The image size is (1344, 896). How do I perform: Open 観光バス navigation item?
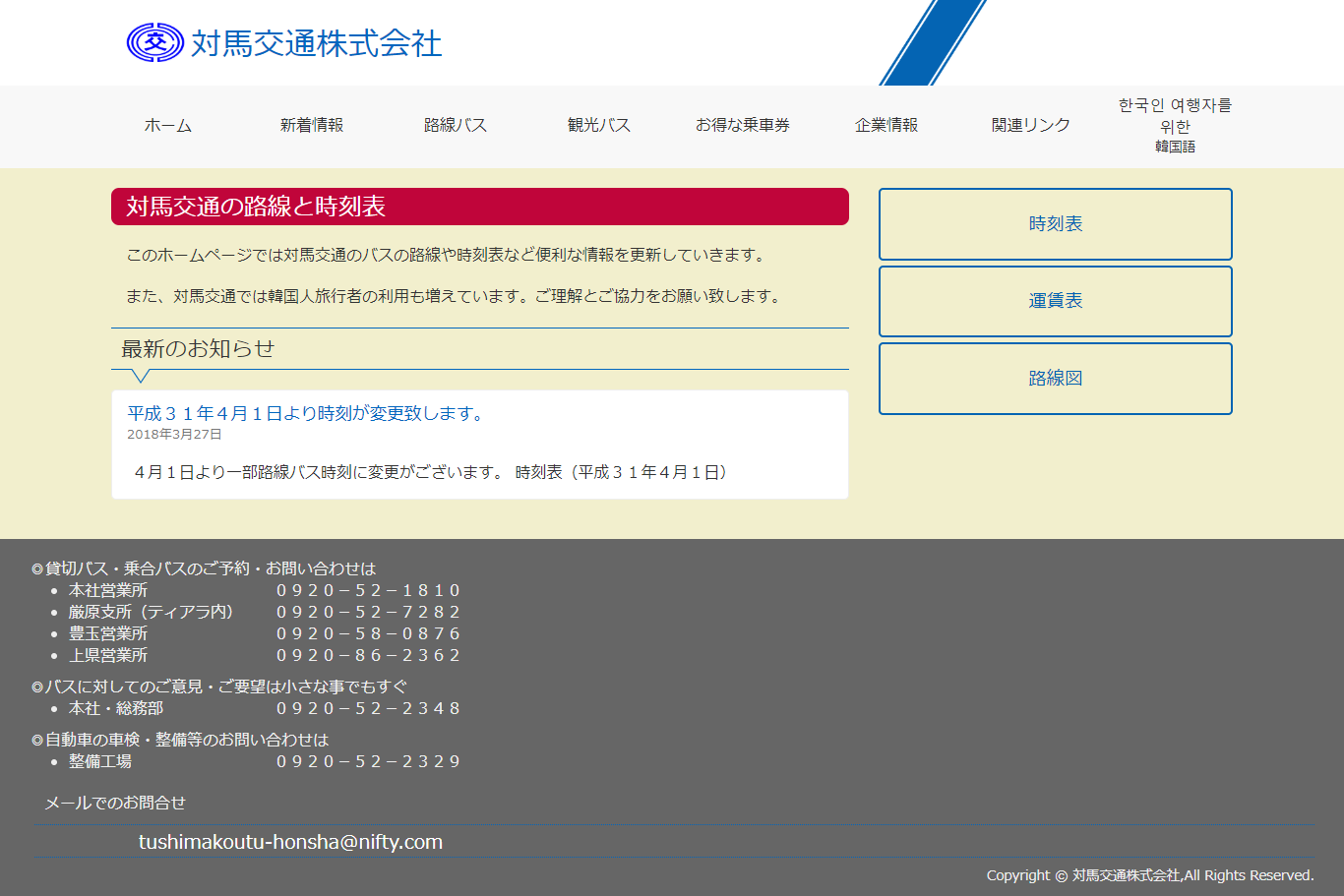(599, 125)
